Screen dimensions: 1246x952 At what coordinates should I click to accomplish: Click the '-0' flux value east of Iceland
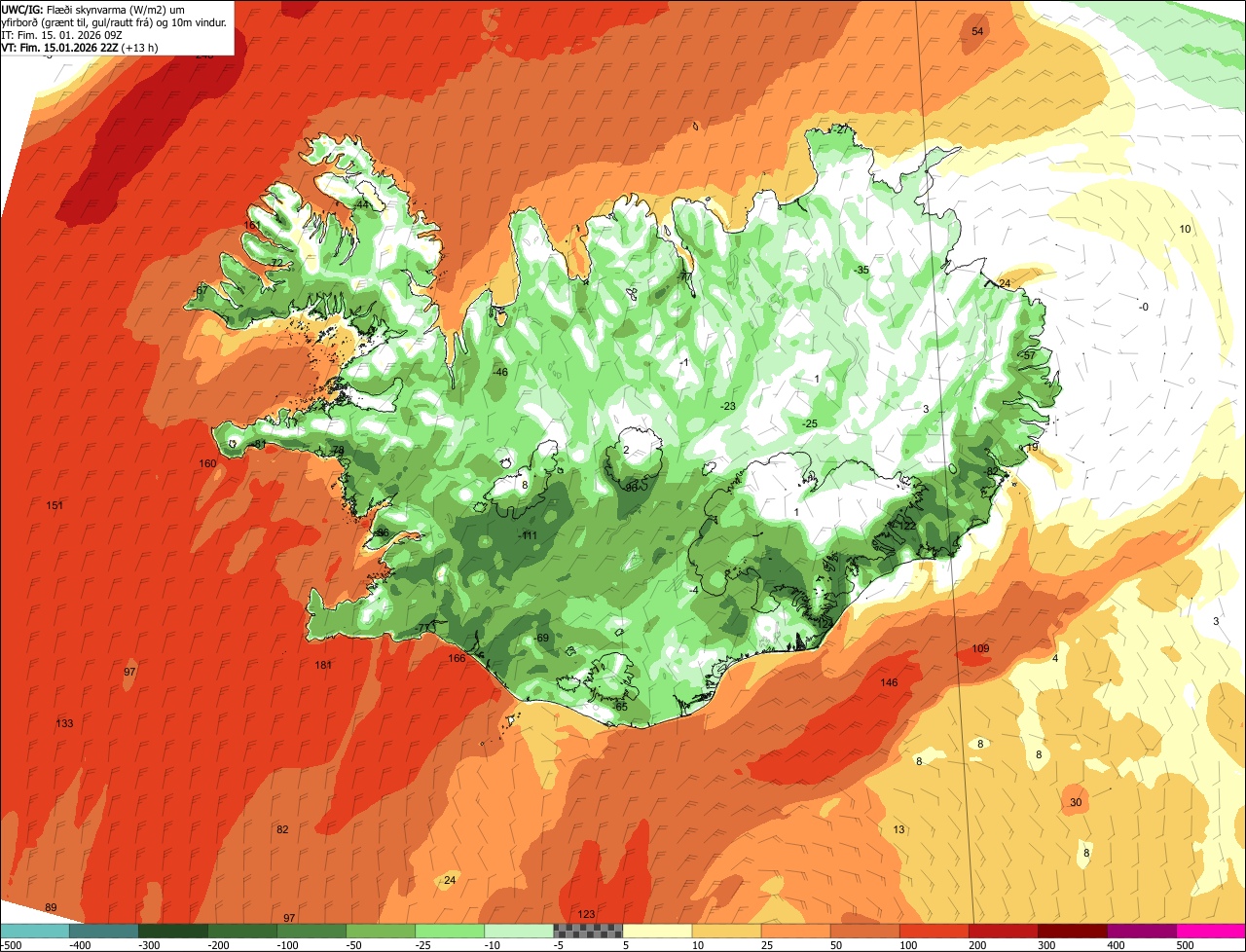click(x=1144, y=308)
